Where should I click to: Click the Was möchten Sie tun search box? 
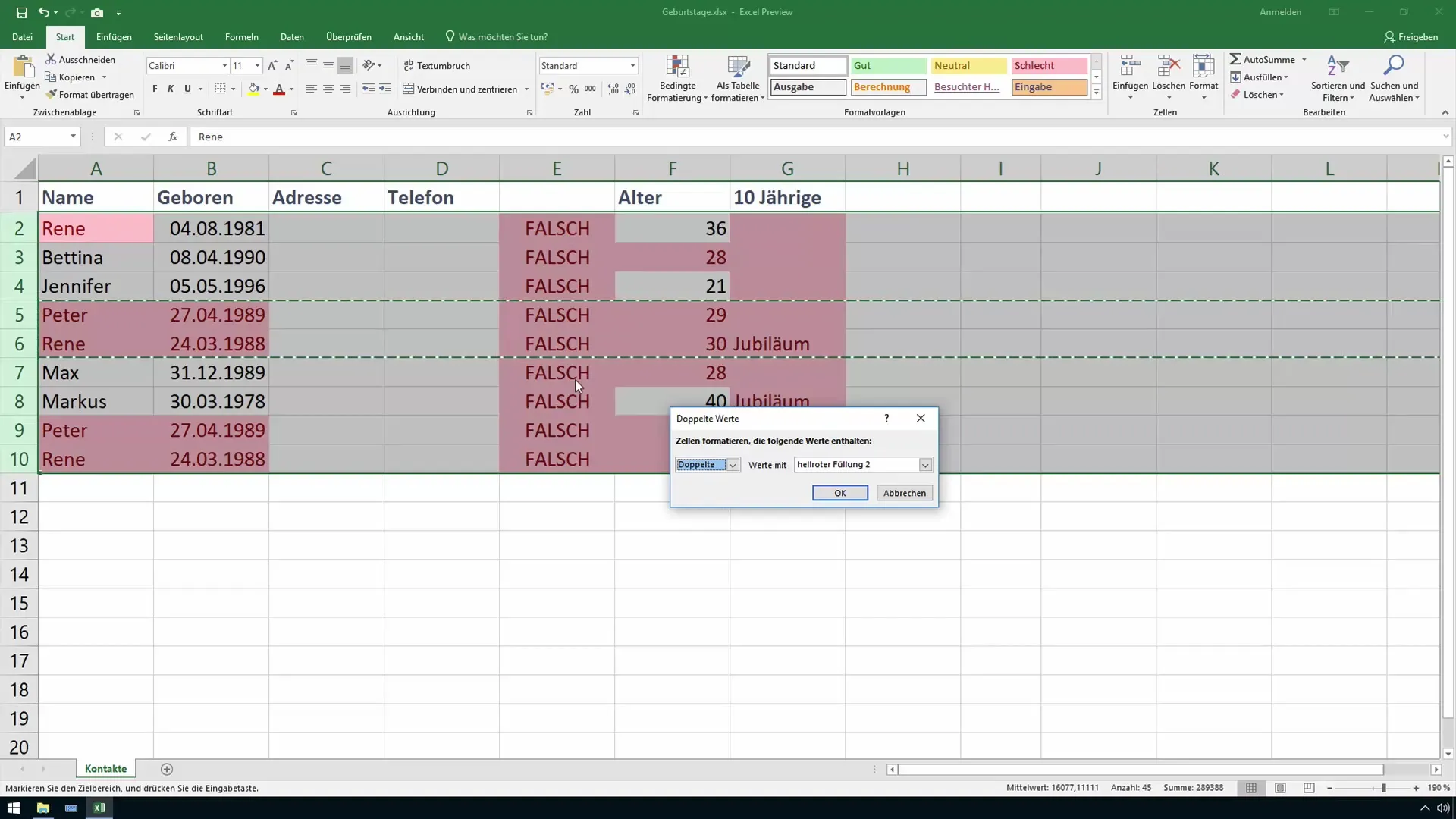[497, 36]
